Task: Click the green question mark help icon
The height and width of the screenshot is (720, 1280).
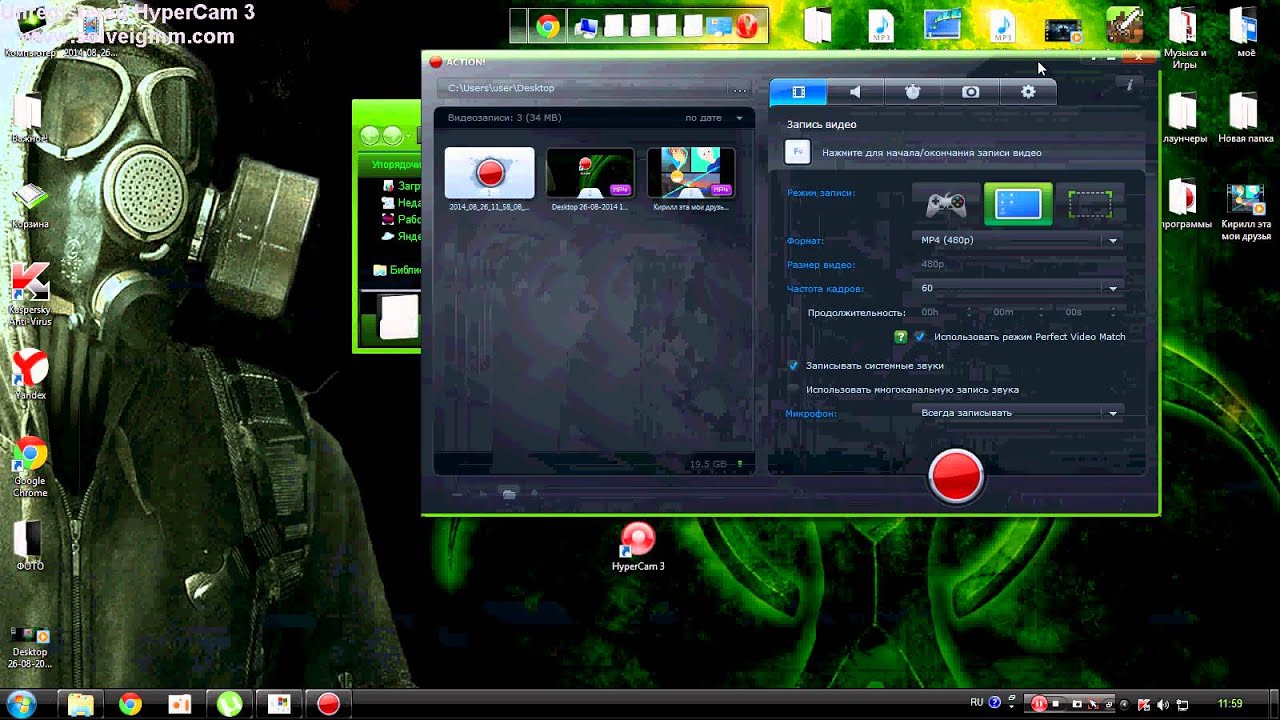Action: [901, 337]
